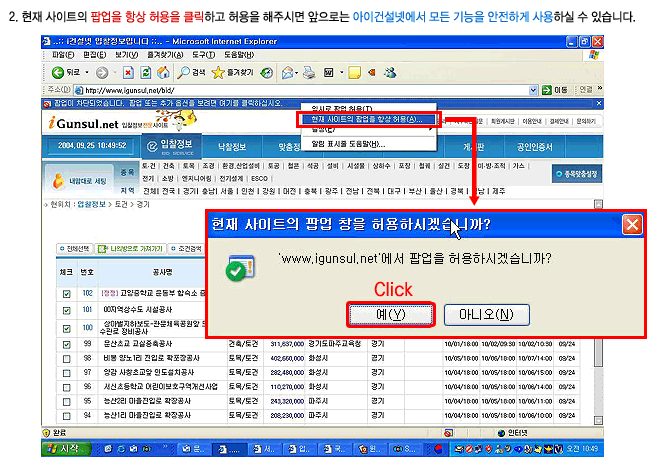Uncheck the checkbox for row 99
651x462 pixels.
[x=66, y=345]
